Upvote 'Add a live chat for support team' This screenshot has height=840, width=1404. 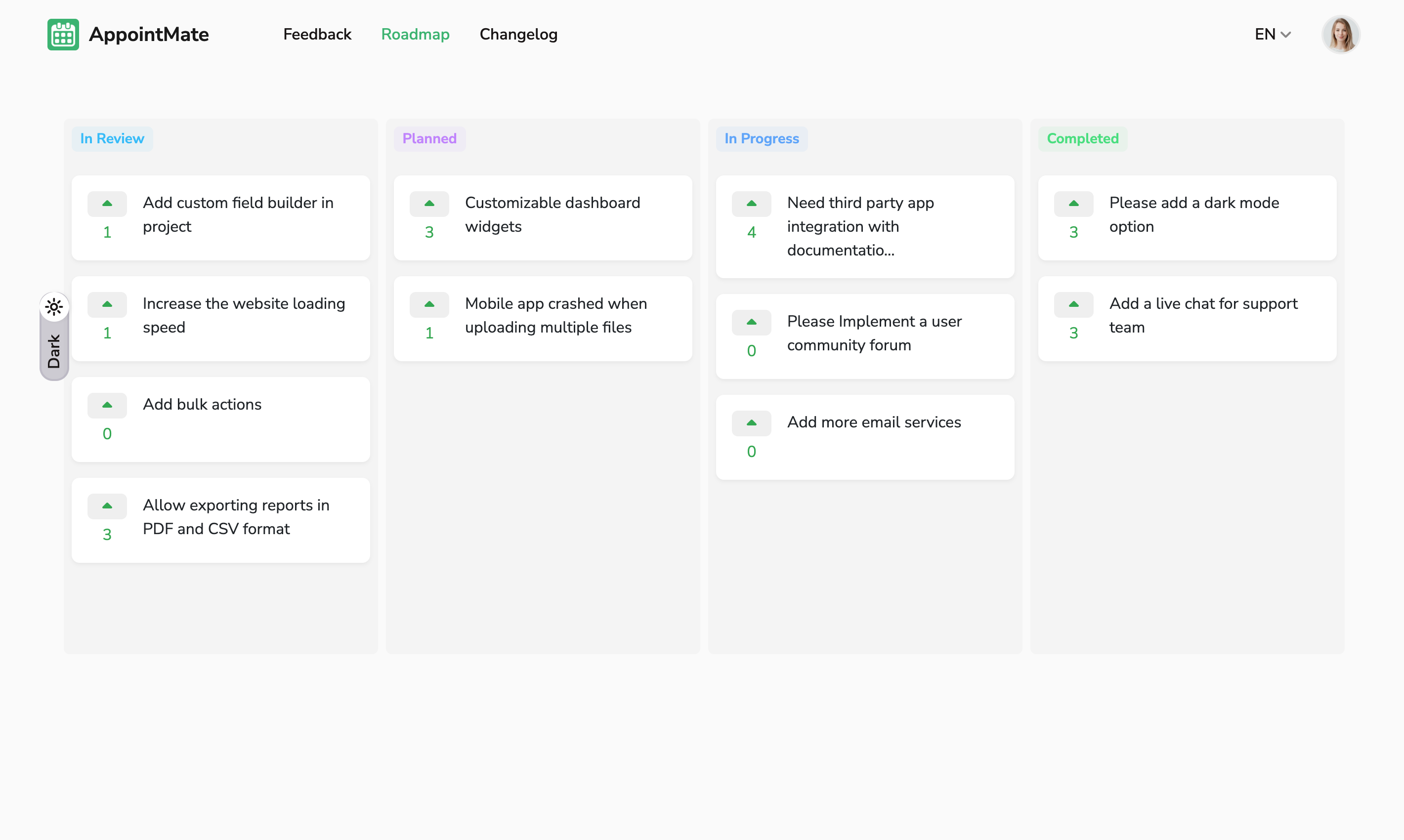1073,304
